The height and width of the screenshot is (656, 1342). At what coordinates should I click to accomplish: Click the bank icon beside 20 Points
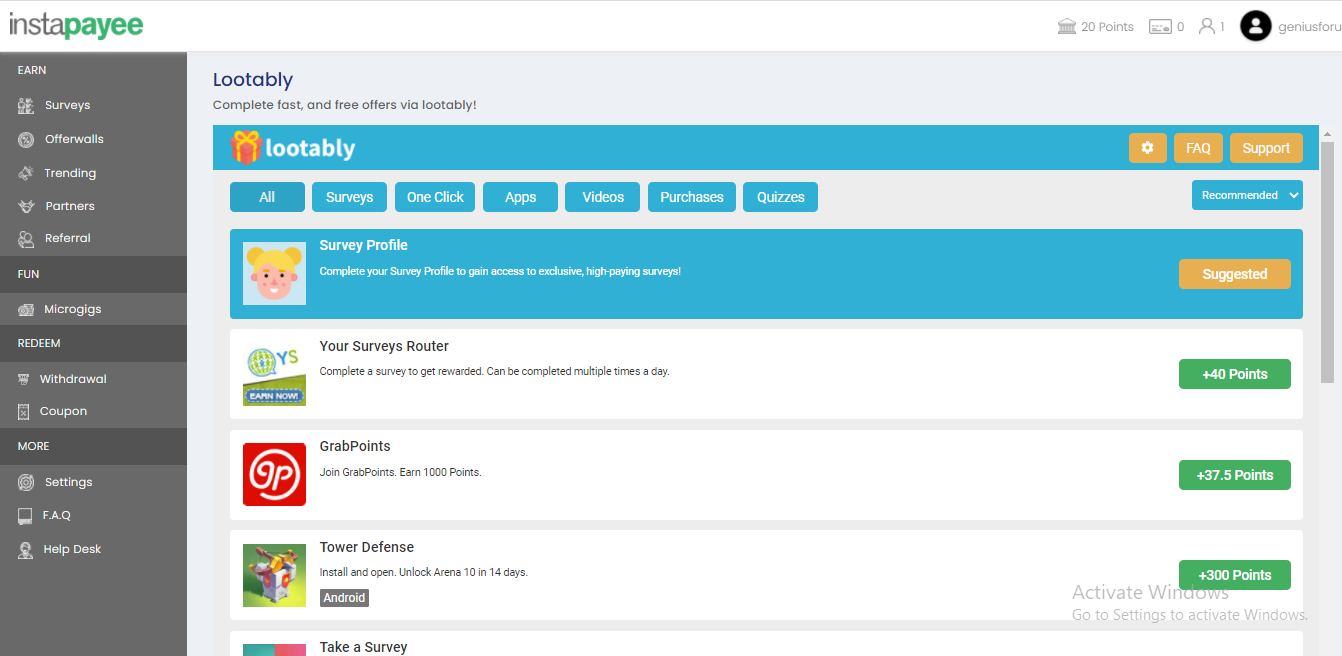pos(1067,26)
